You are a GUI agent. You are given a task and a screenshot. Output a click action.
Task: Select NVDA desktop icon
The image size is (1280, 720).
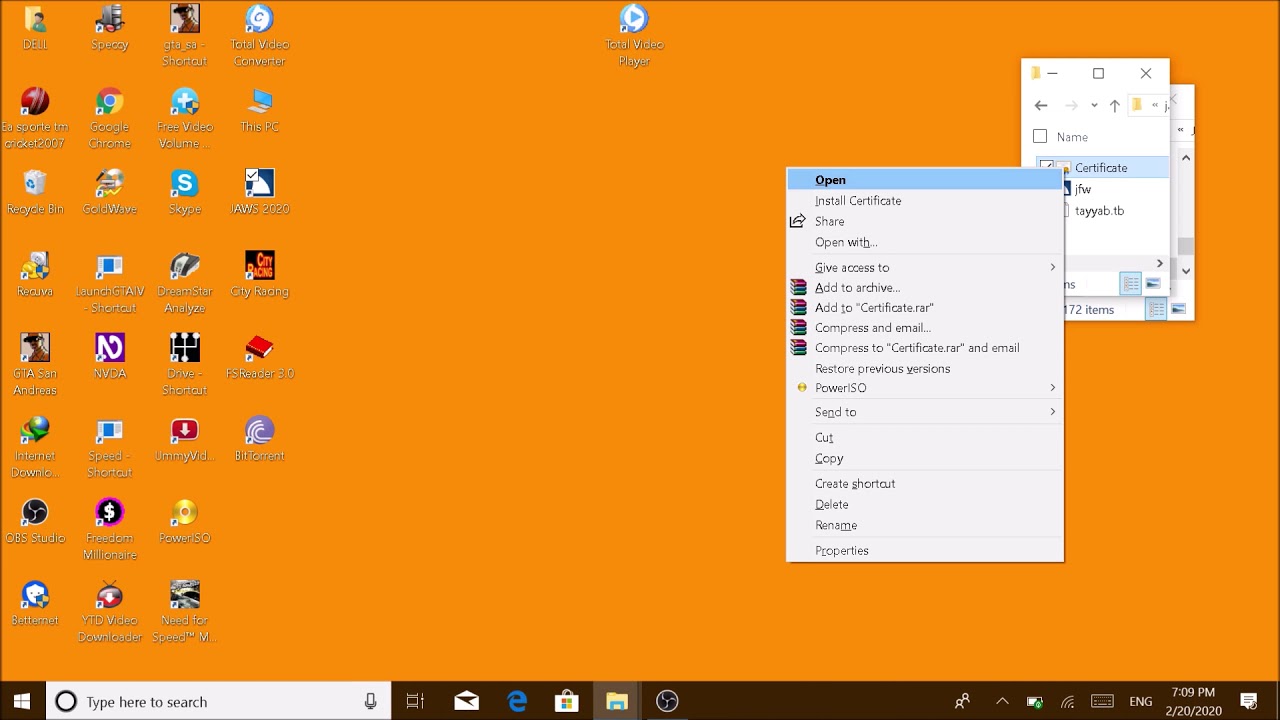(110, 357)
